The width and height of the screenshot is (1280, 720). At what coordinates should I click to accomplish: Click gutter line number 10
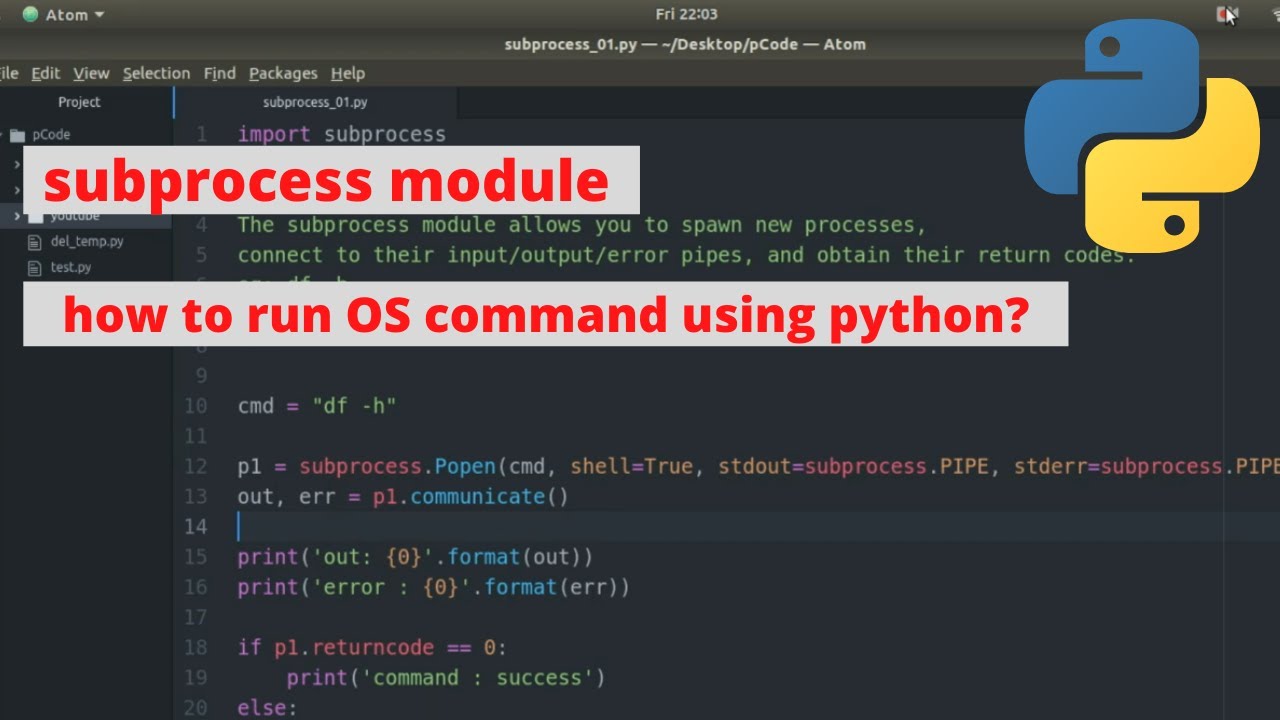pos(196,406)
